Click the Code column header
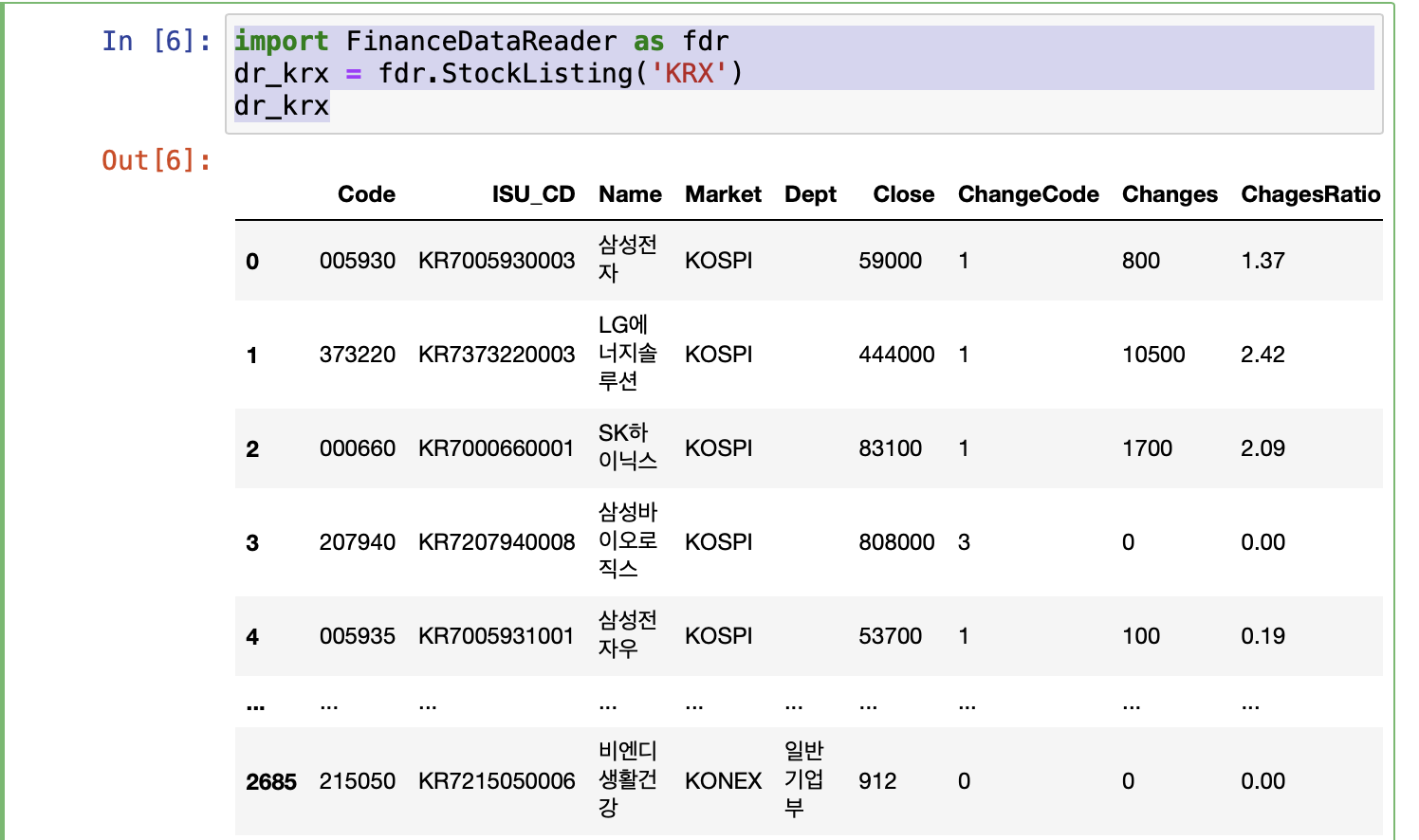This screenshot has height=840, width=1419. tap(366, 194)
